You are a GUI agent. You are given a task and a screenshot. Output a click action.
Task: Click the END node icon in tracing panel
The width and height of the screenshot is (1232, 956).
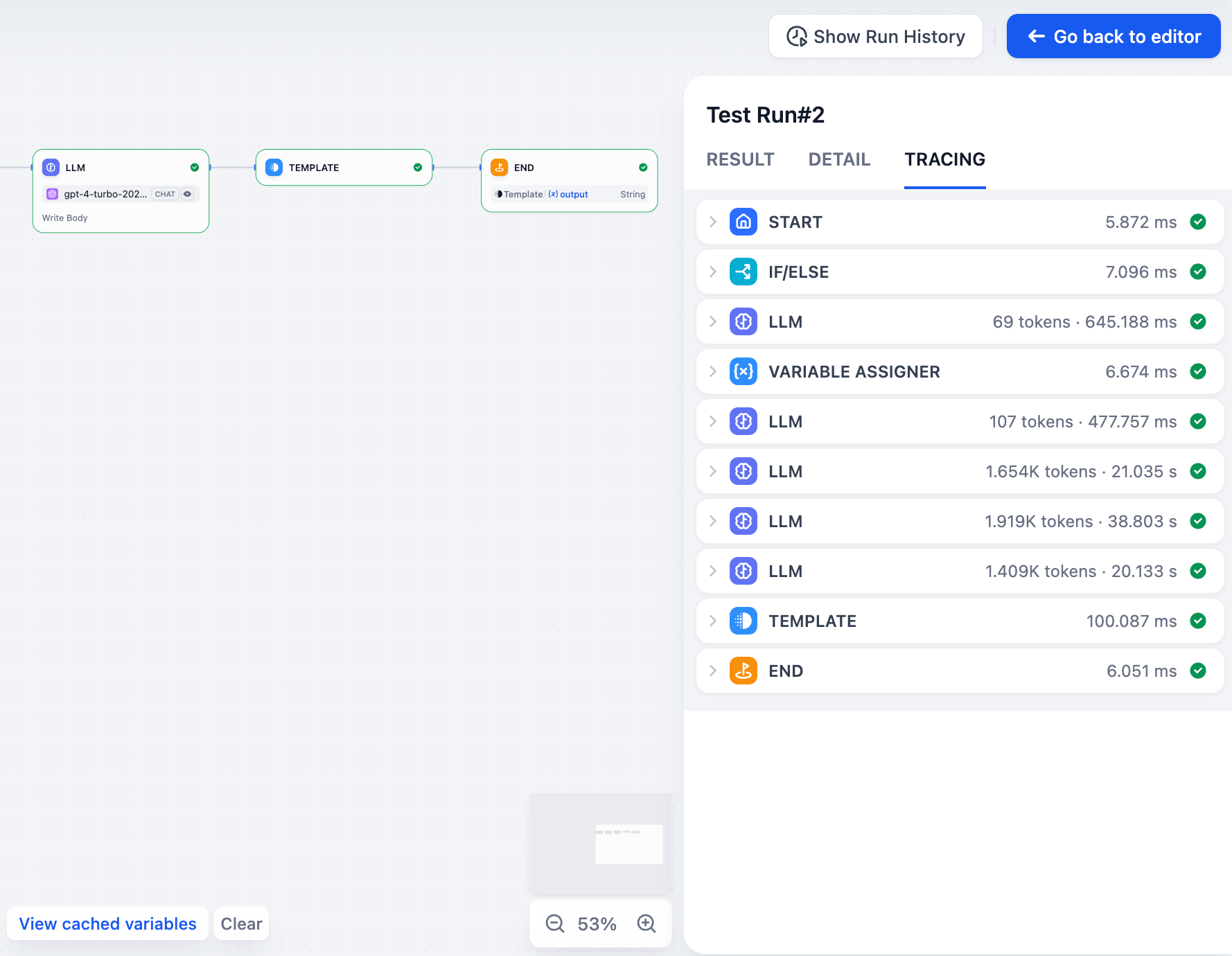(743, 671)
